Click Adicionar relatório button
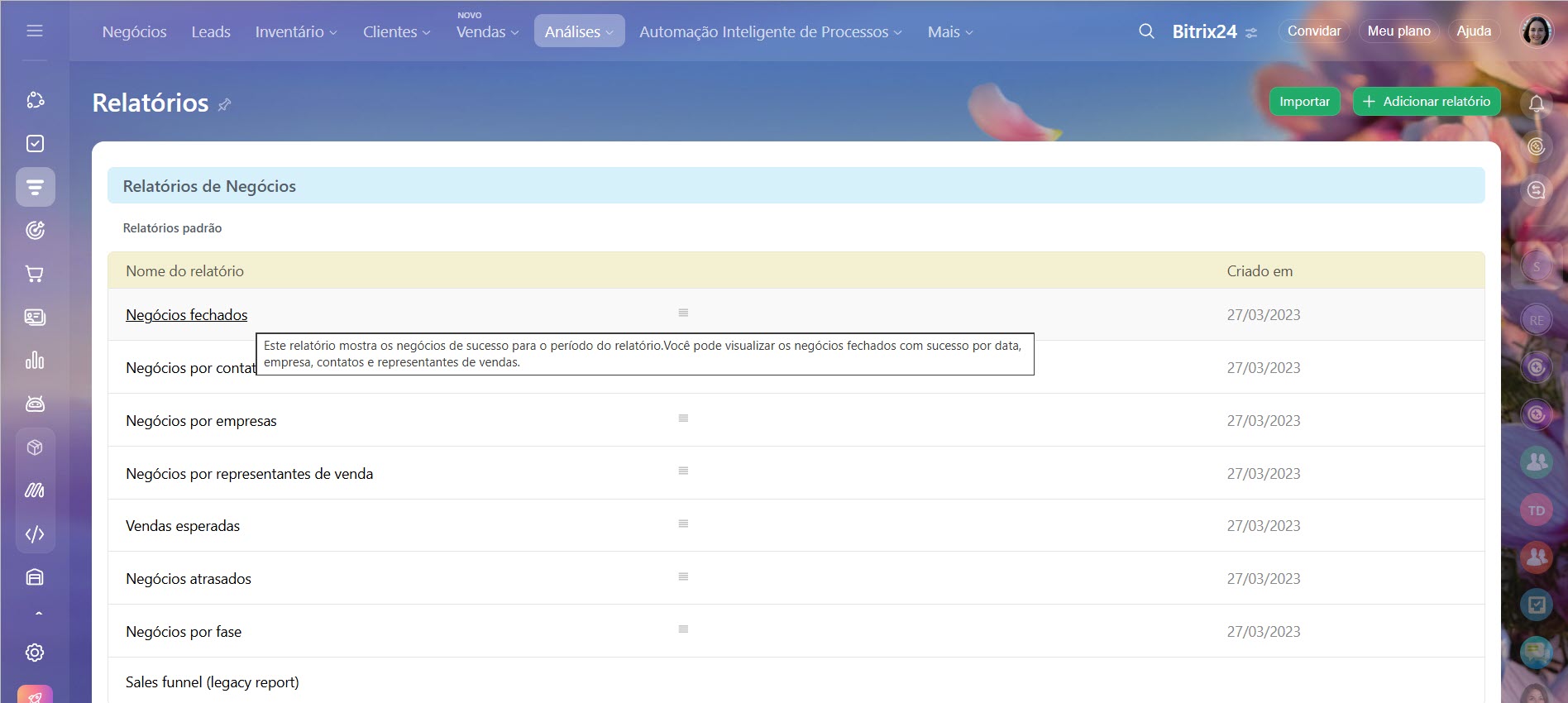 click(x=1427, y=102)
